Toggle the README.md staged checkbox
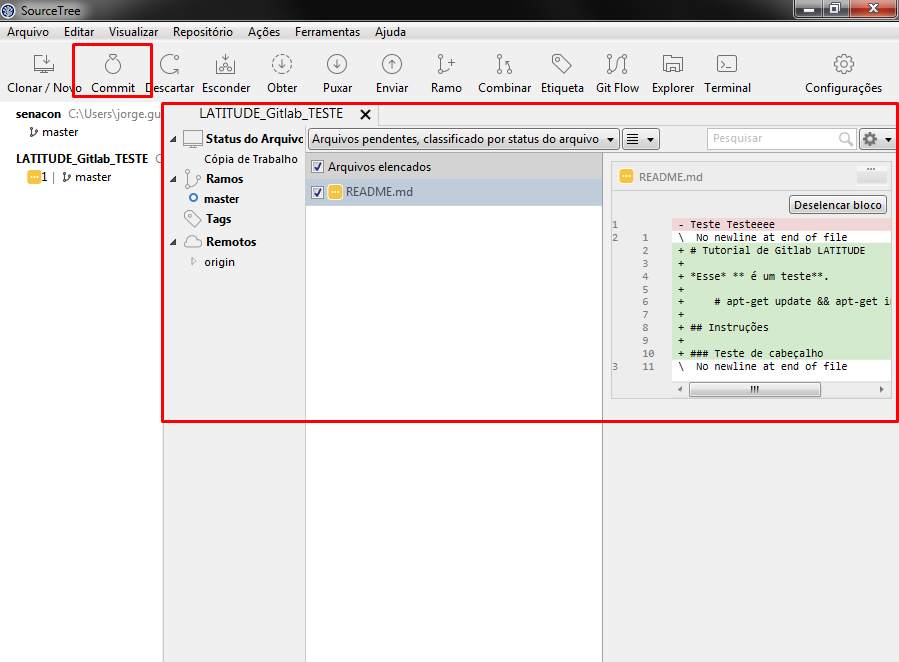Screen dimensions: 899x662 (x=318, y=192)
